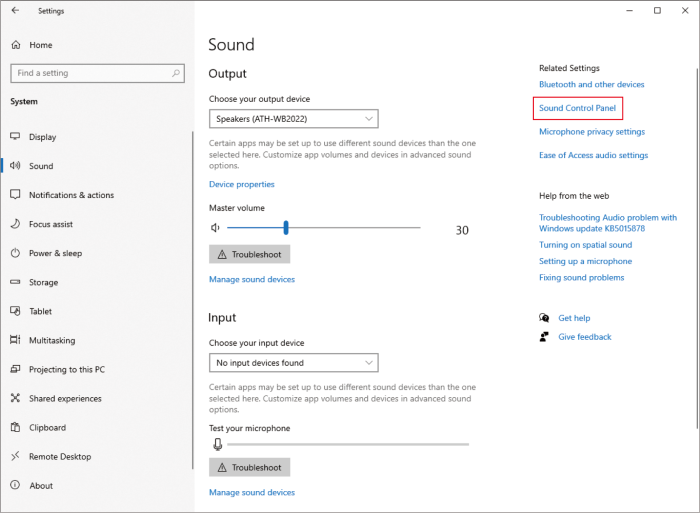Go to the Multitasking settings section
Viewport: 700px width, 513px height.
(52, 340)
